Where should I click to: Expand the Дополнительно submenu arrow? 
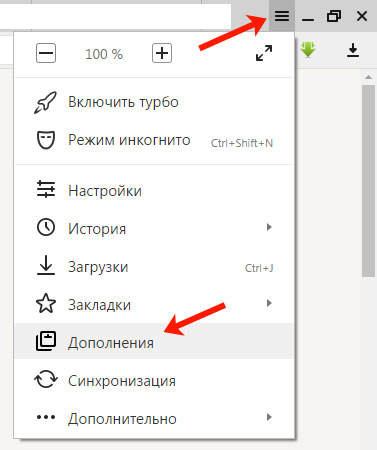tap(269, 417)
